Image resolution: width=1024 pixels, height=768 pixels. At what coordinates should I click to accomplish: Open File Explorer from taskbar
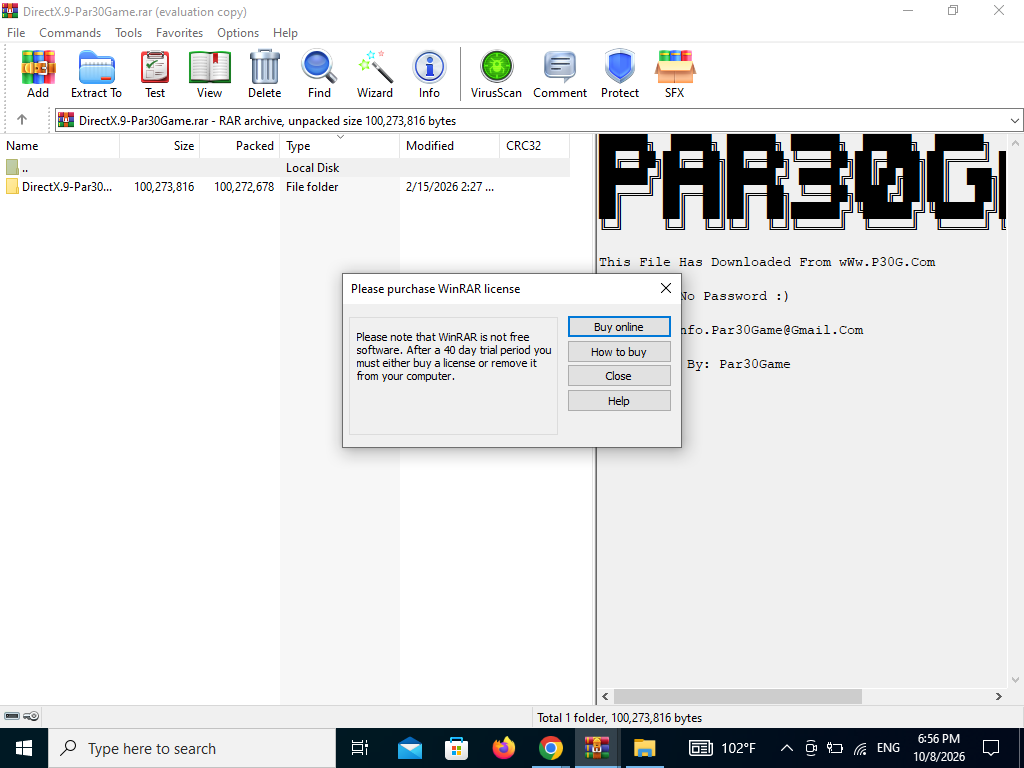click(x=644, y=748)
